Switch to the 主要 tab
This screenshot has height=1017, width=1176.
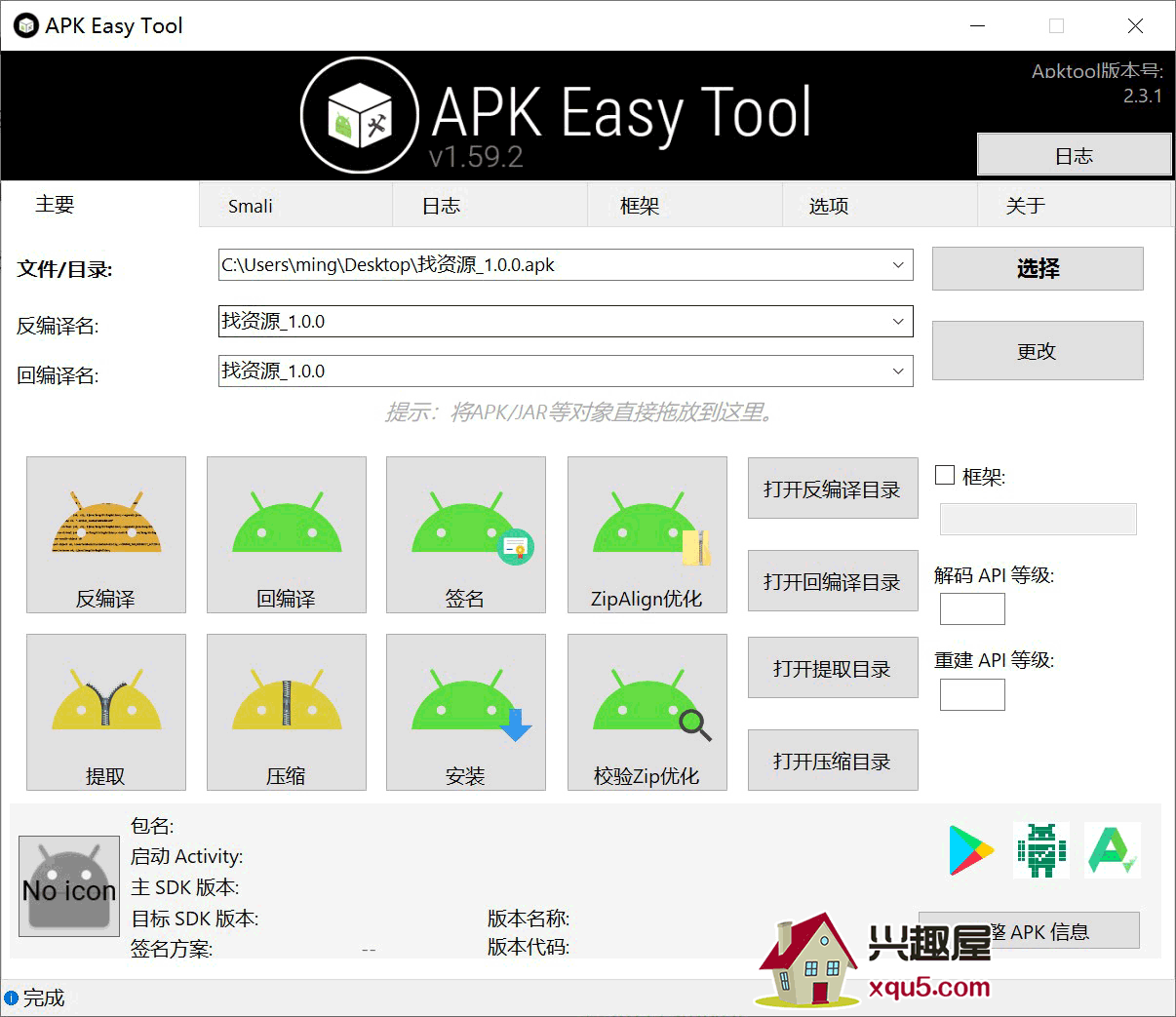pyautogui.click(x=100, y=204)
